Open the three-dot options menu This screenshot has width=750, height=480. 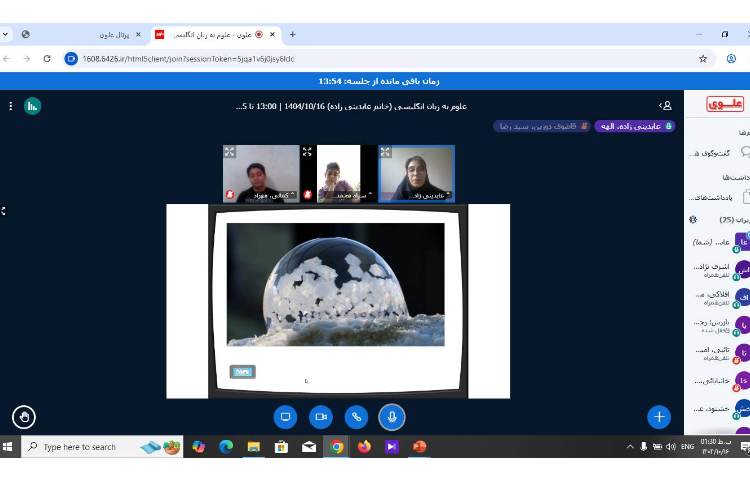(11, 105)
